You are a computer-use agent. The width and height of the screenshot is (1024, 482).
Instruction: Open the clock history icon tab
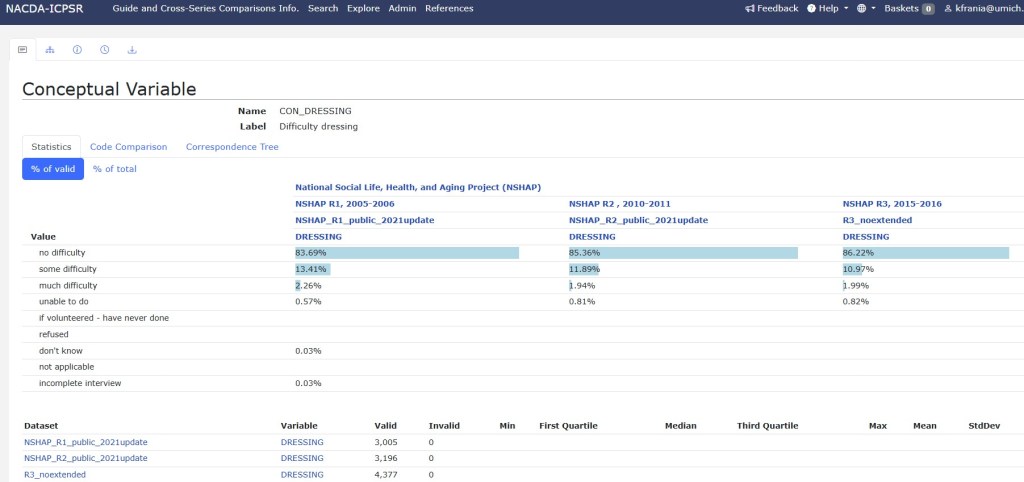[x=105, y=49]
